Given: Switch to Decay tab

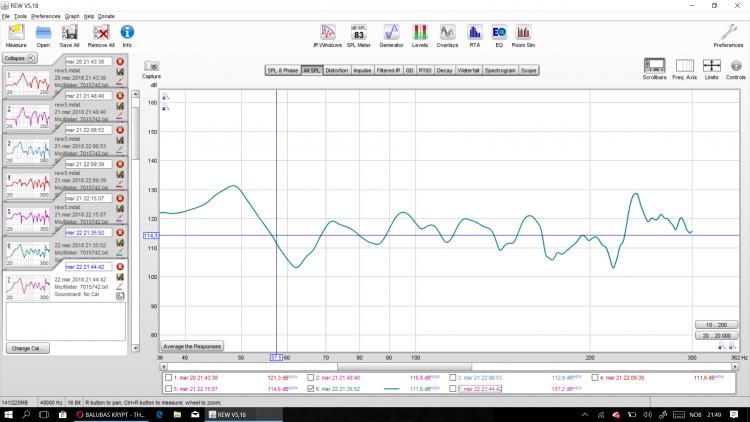Looking at the screenshot, I should pos(444,70).
